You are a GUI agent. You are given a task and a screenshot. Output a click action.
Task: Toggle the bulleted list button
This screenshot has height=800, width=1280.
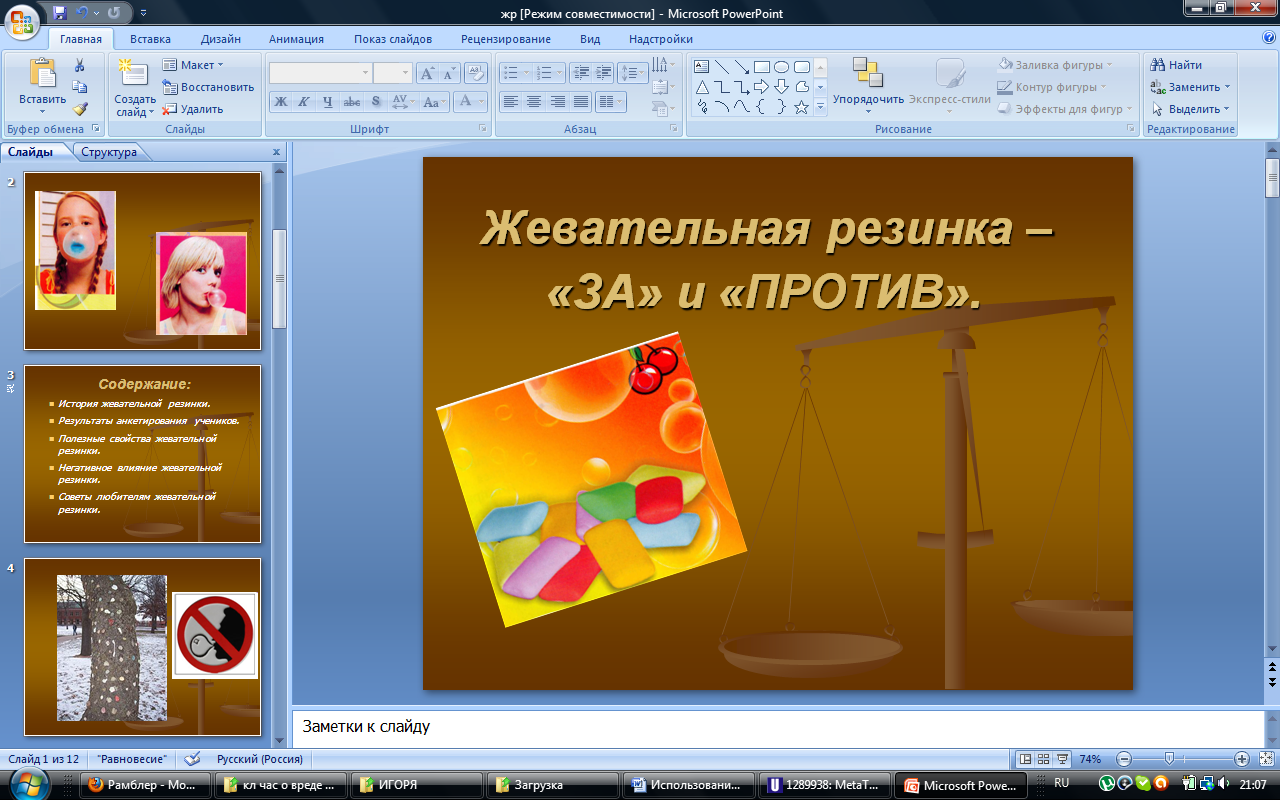(515, 73)
